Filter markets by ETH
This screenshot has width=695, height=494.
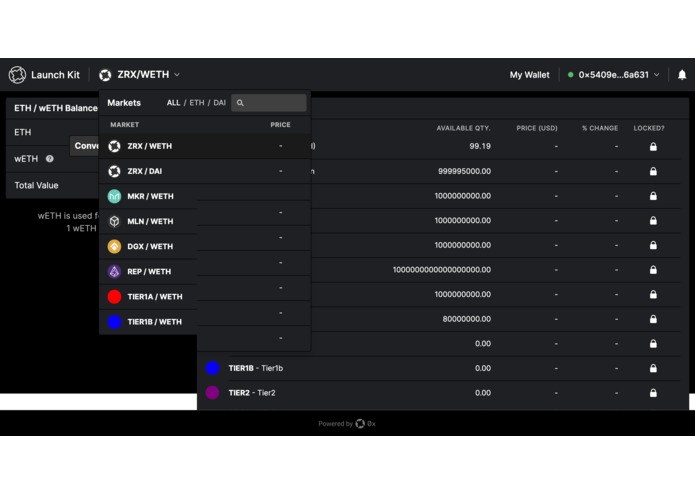point(197,103)
